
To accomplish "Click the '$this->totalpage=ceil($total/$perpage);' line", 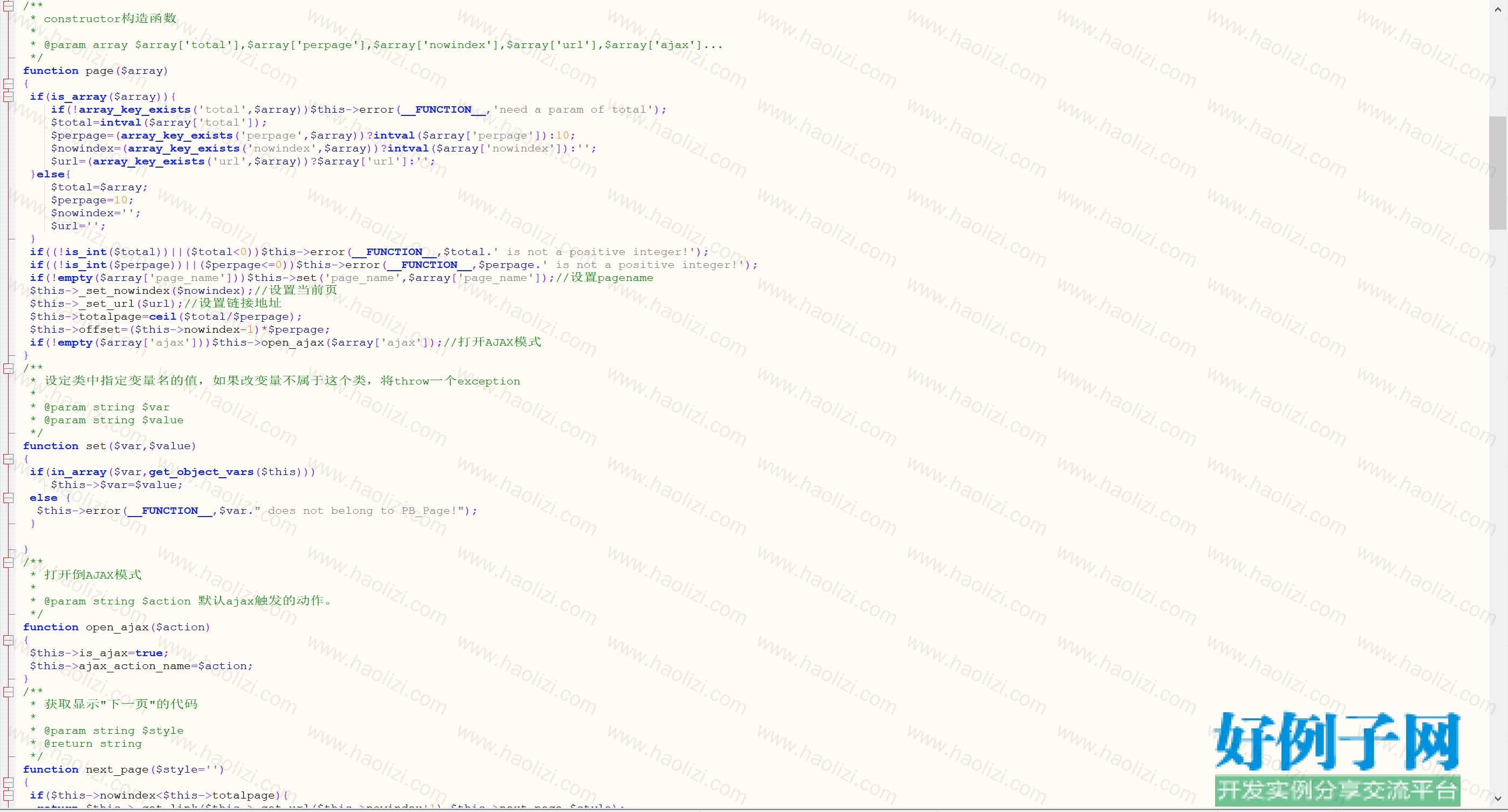I will point(166,316).
